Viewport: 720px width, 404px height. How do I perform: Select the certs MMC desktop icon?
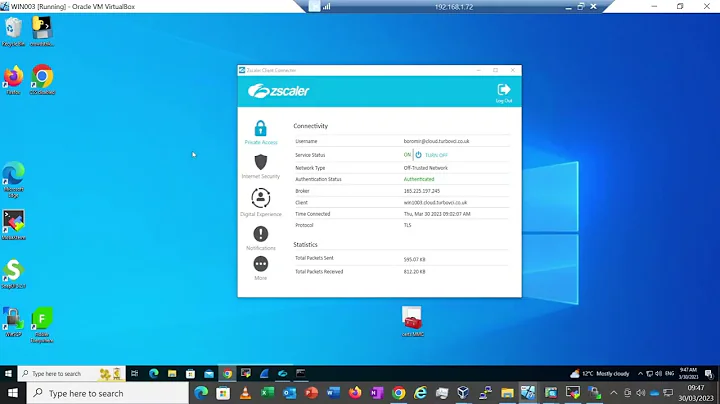point(412,321)
